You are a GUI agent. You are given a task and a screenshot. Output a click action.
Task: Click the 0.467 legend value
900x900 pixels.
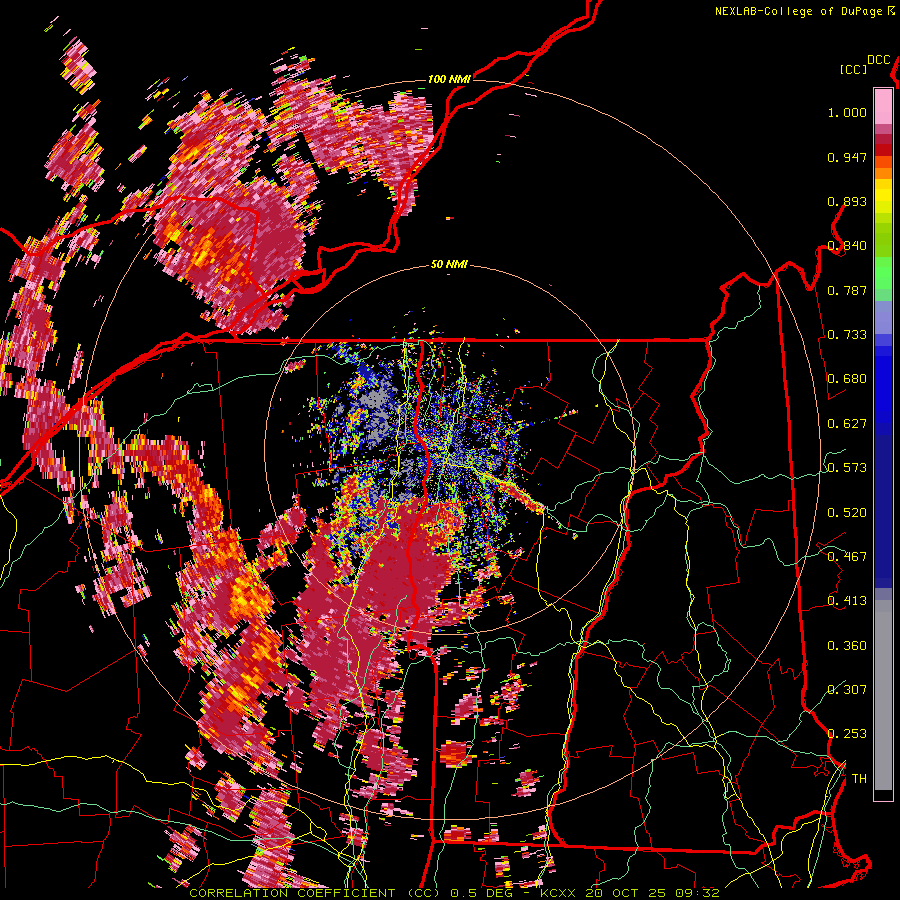coord(847,557)
